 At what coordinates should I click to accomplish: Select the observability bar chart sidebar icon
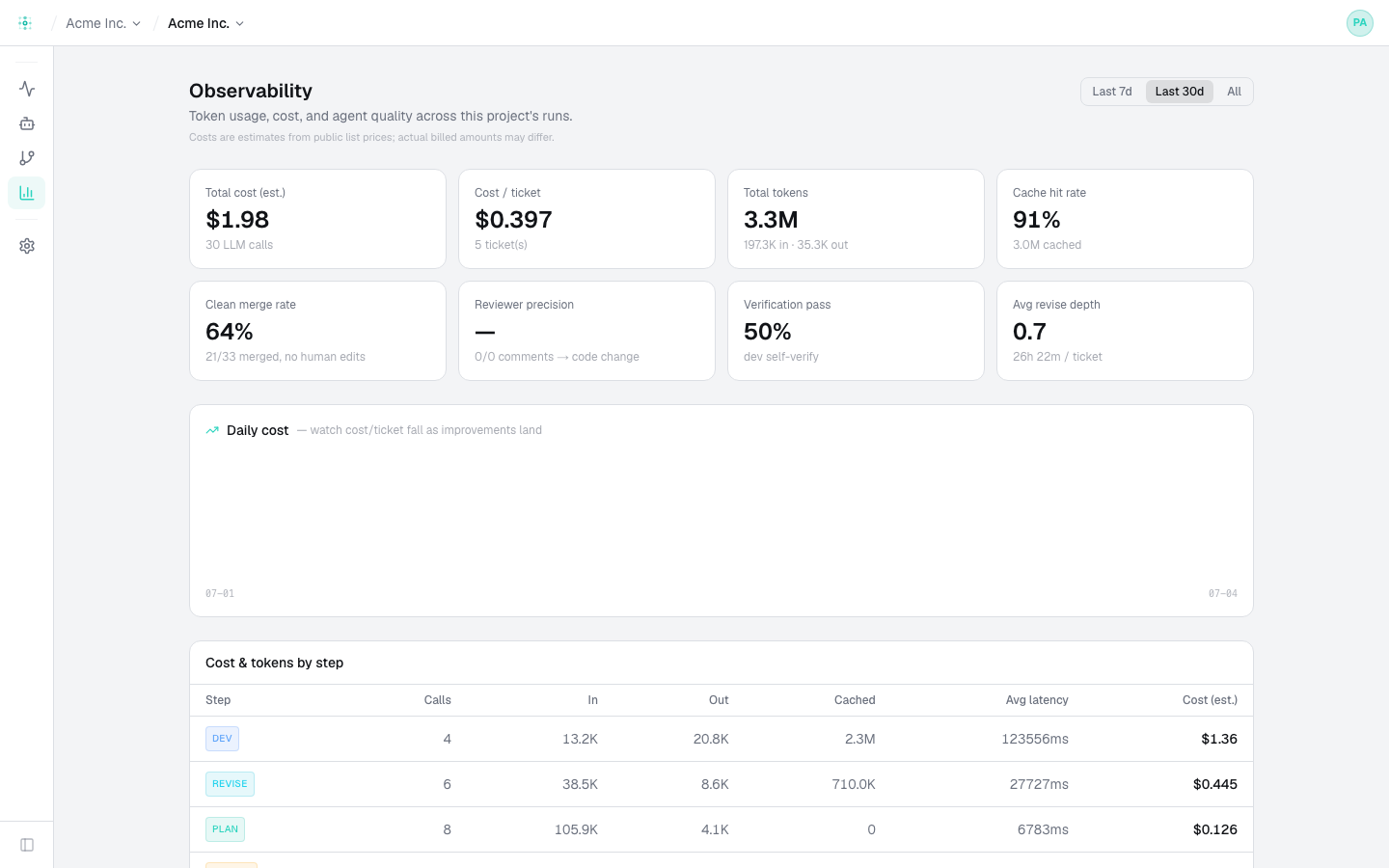27,193
